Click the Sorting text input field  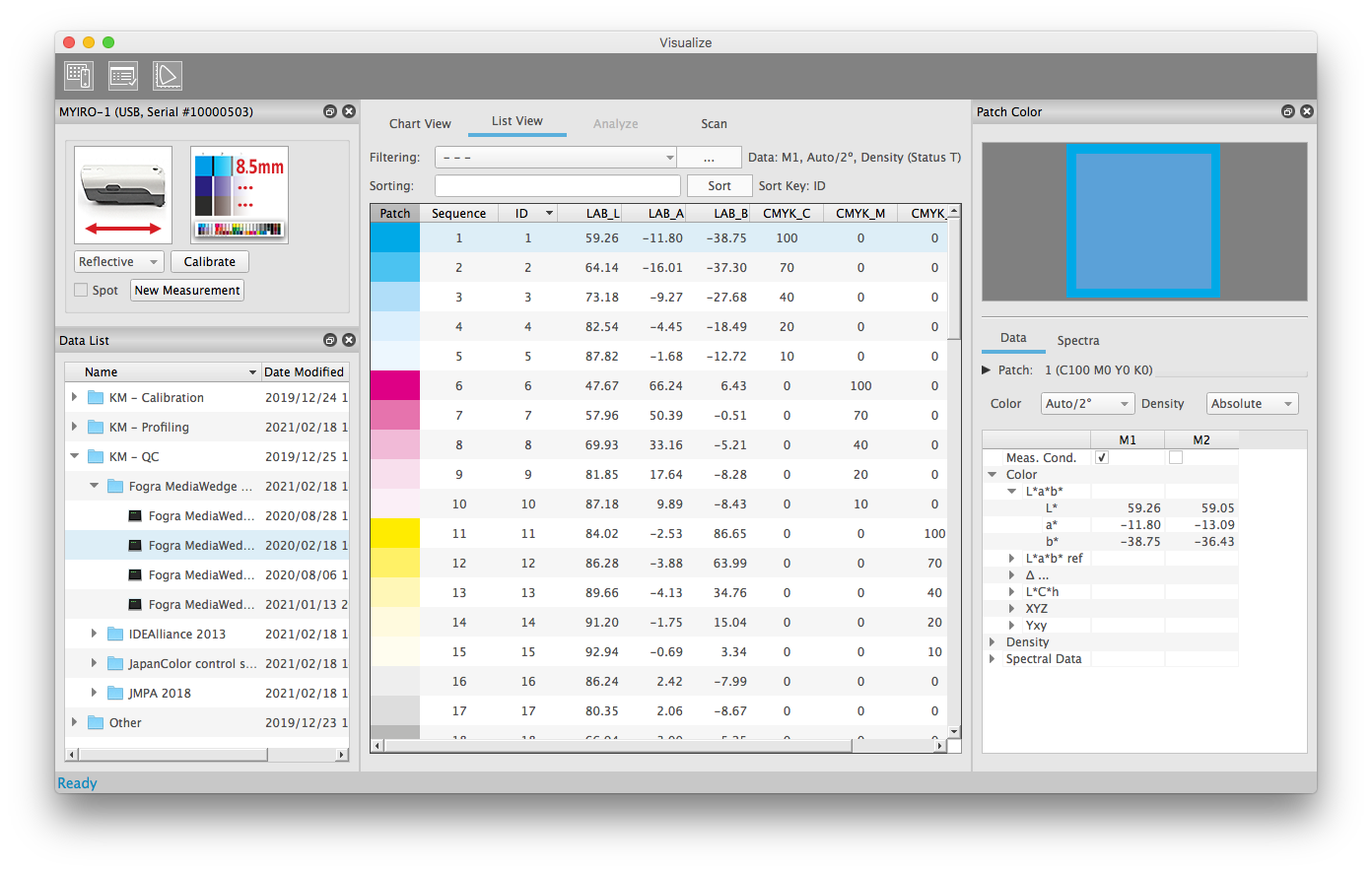(x=557, y=186)
